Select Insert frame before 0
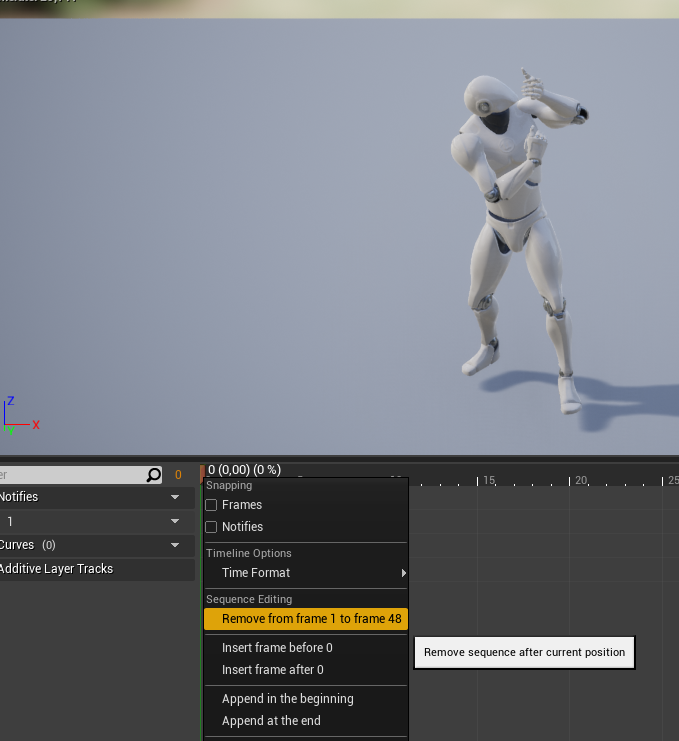The height and width of the screenshot is (741, 679). (x=306, y=647)
